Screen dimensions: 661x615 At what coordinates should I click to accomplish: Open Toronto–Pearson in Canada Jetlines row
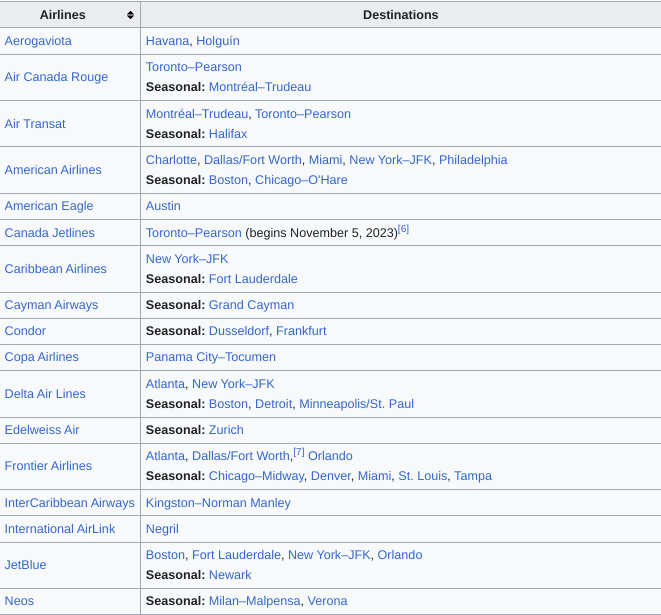click(193, 233)
